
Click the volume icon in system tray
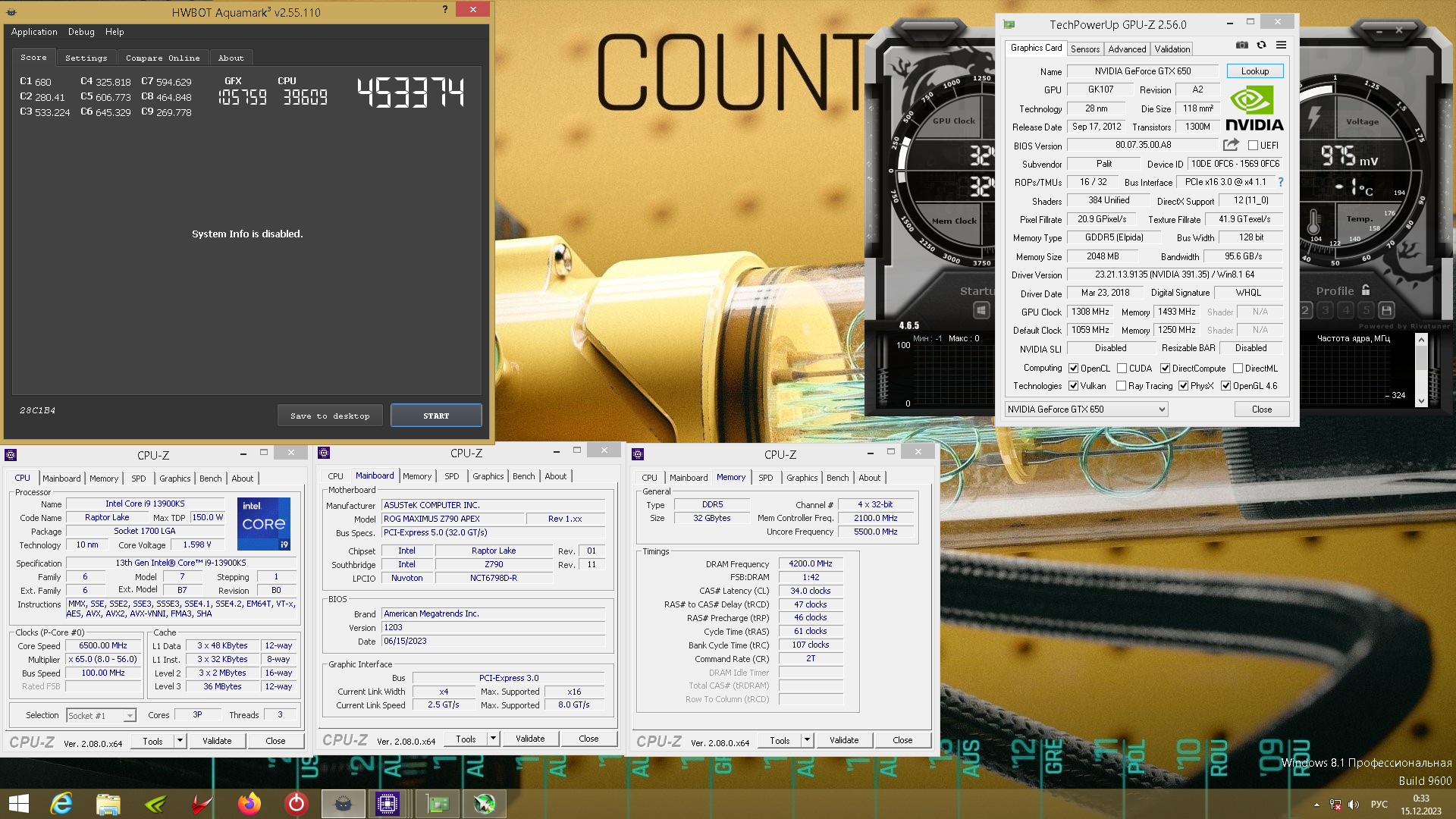pyautogui.click(x=1354, y=805)
